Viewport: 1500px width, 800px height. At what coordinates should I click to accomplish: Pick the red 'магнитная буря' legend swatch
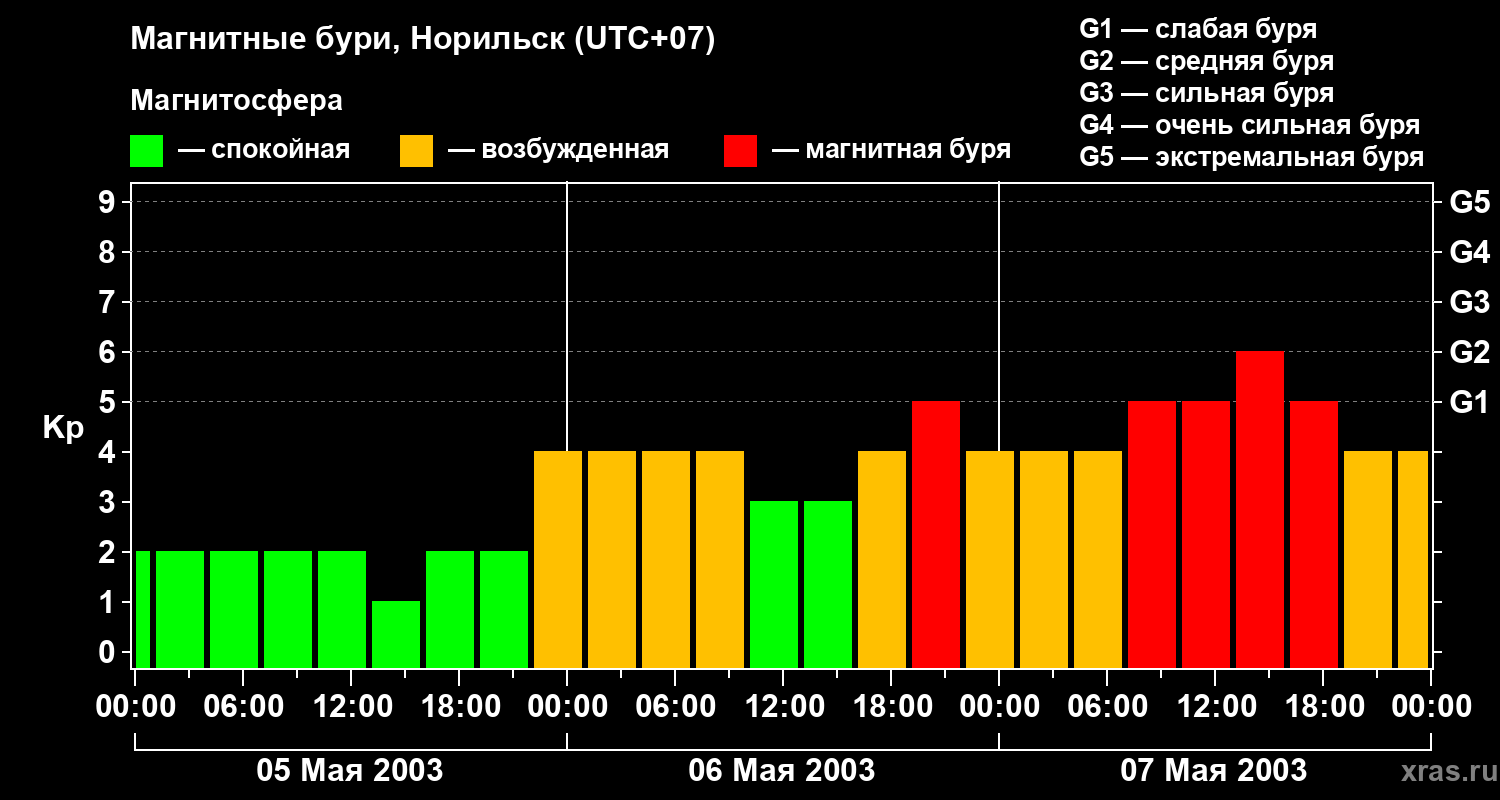[740, 151]
